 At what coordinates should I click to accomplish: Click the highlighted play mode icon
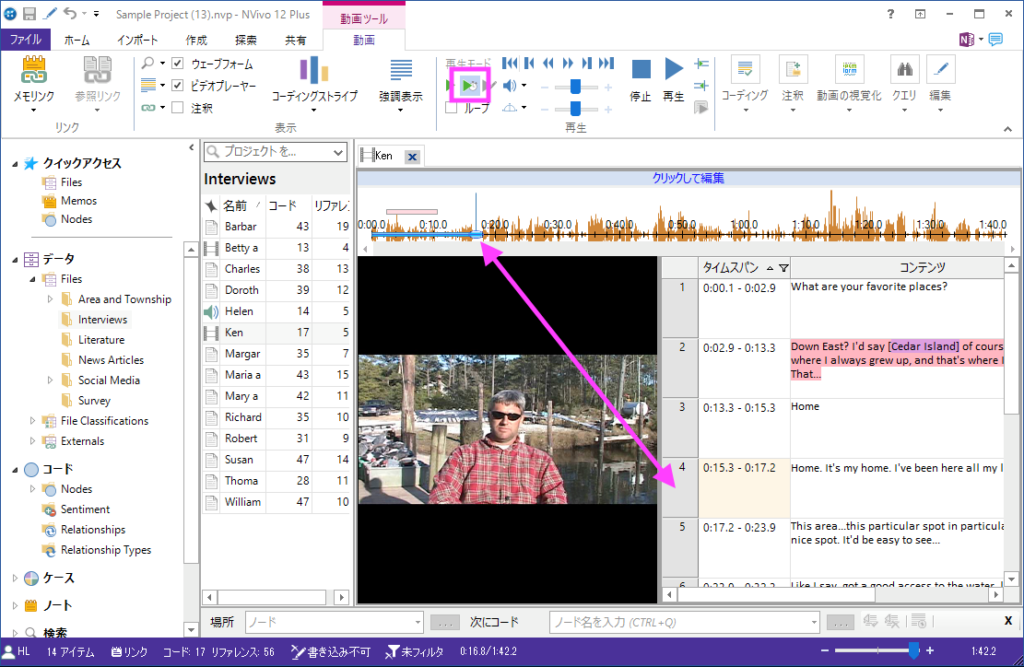pos(469,86)
